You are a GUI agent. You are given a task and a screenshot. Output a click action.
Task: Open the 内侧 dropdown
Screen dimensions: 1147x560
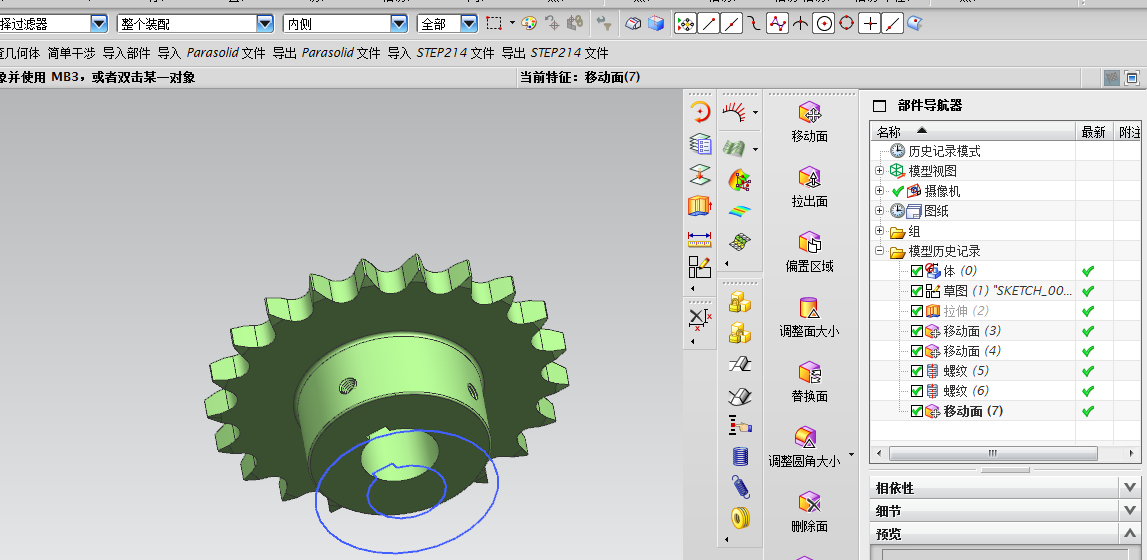click(x=398, y=24)
